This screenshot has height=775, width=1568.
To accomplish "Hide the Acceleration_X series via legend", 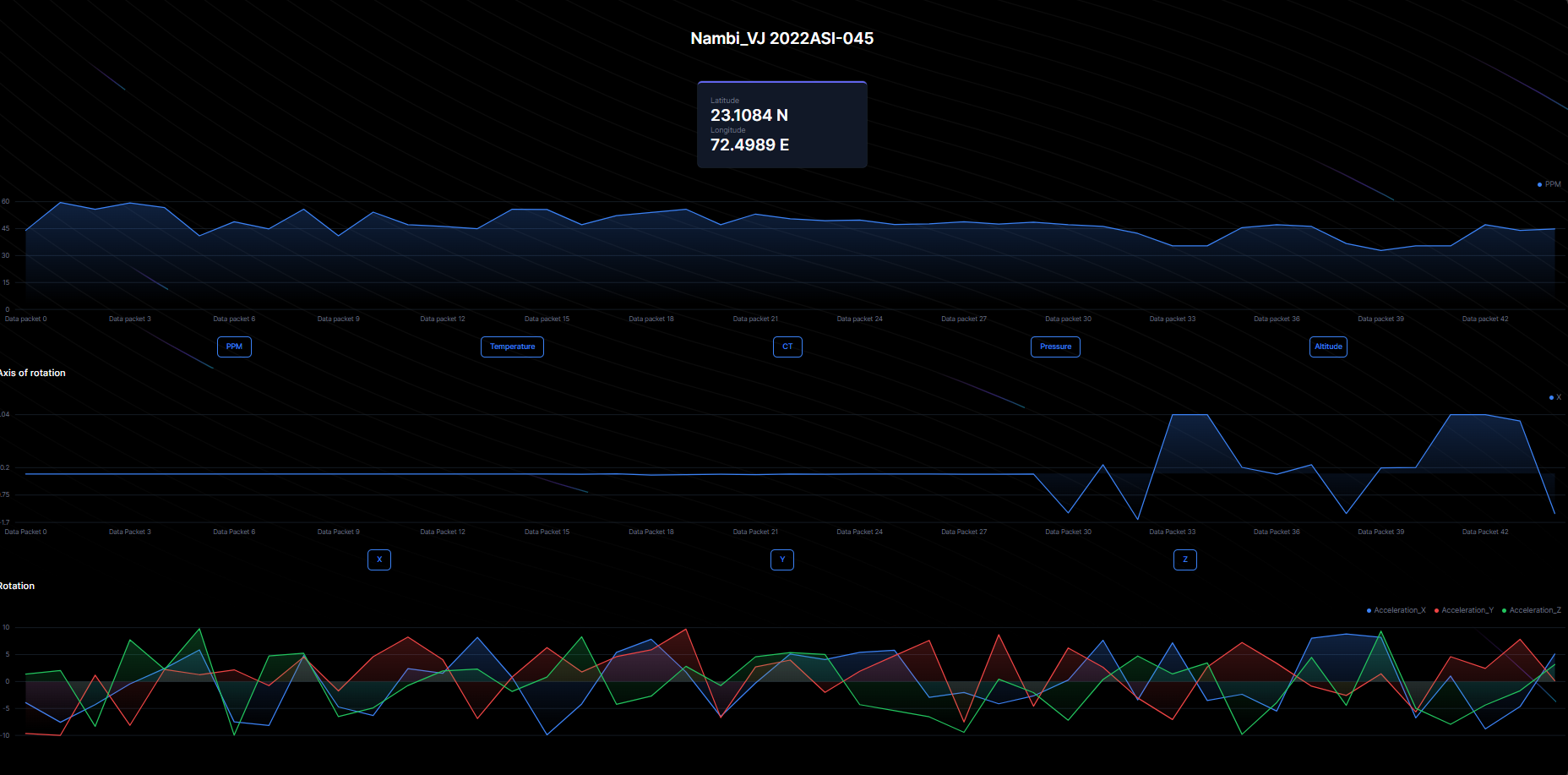I will [x=1396, y=610].
